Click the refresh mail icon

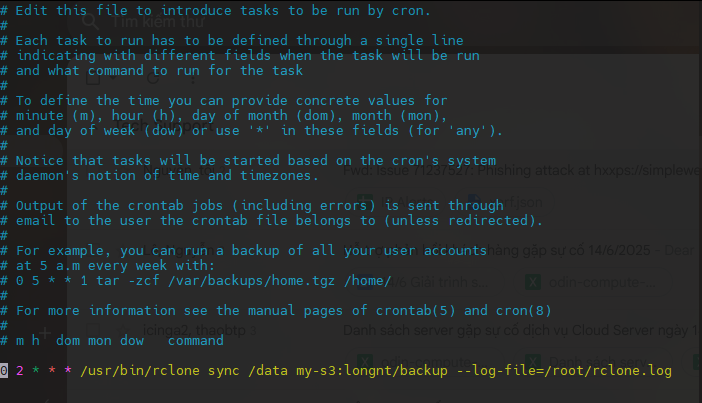[153, 78]
